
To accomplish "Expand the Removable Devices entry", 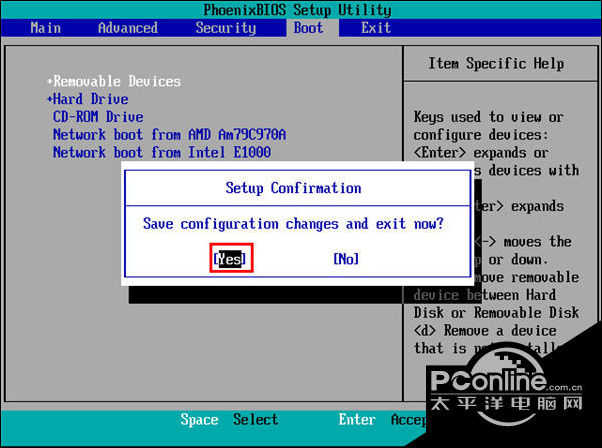I will click(114, 81).
